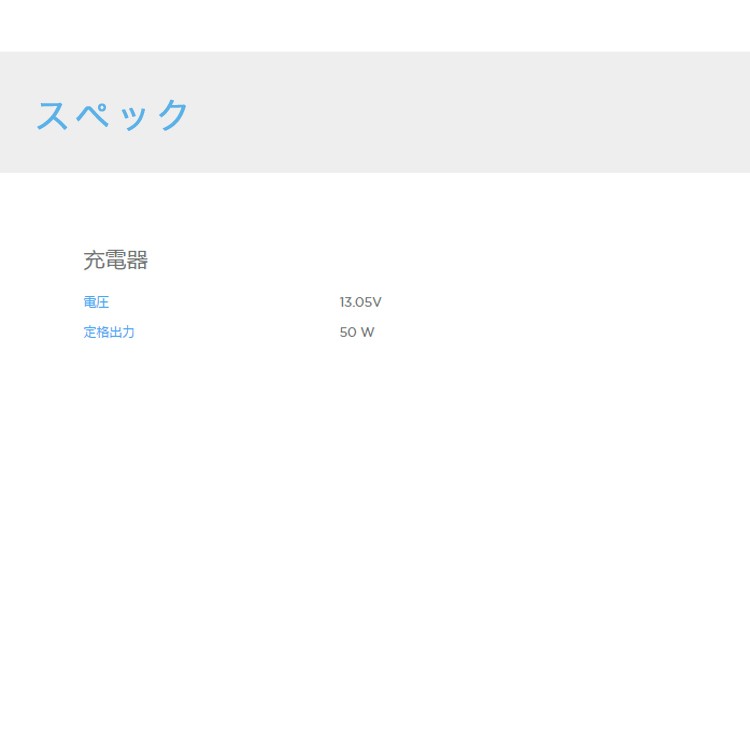Open the 電圧 specification term
The width and height of the screenshot is (750, 750).
[96, 302]
